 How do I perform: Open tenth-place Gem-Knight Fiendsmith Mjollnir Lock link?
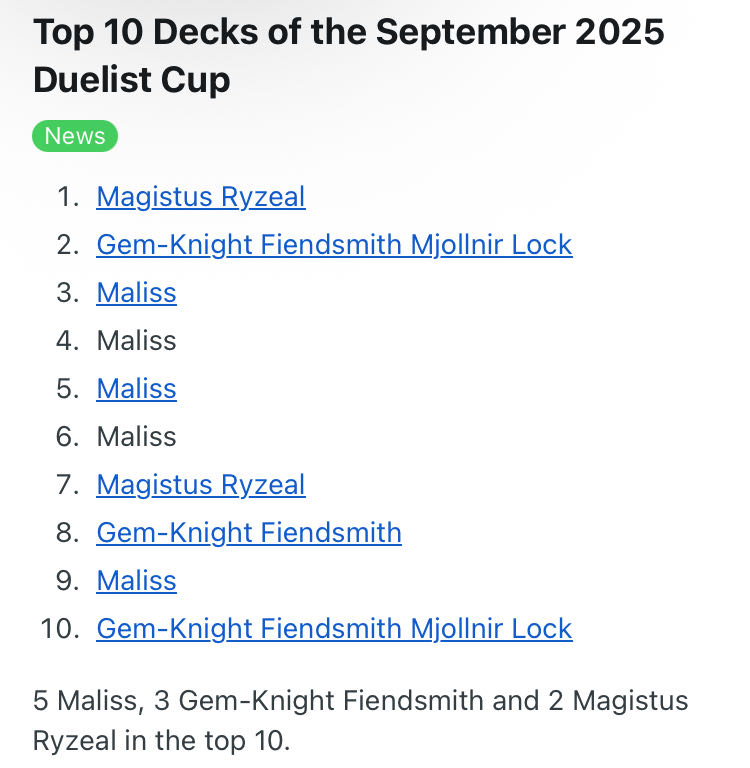pos(334,629)
